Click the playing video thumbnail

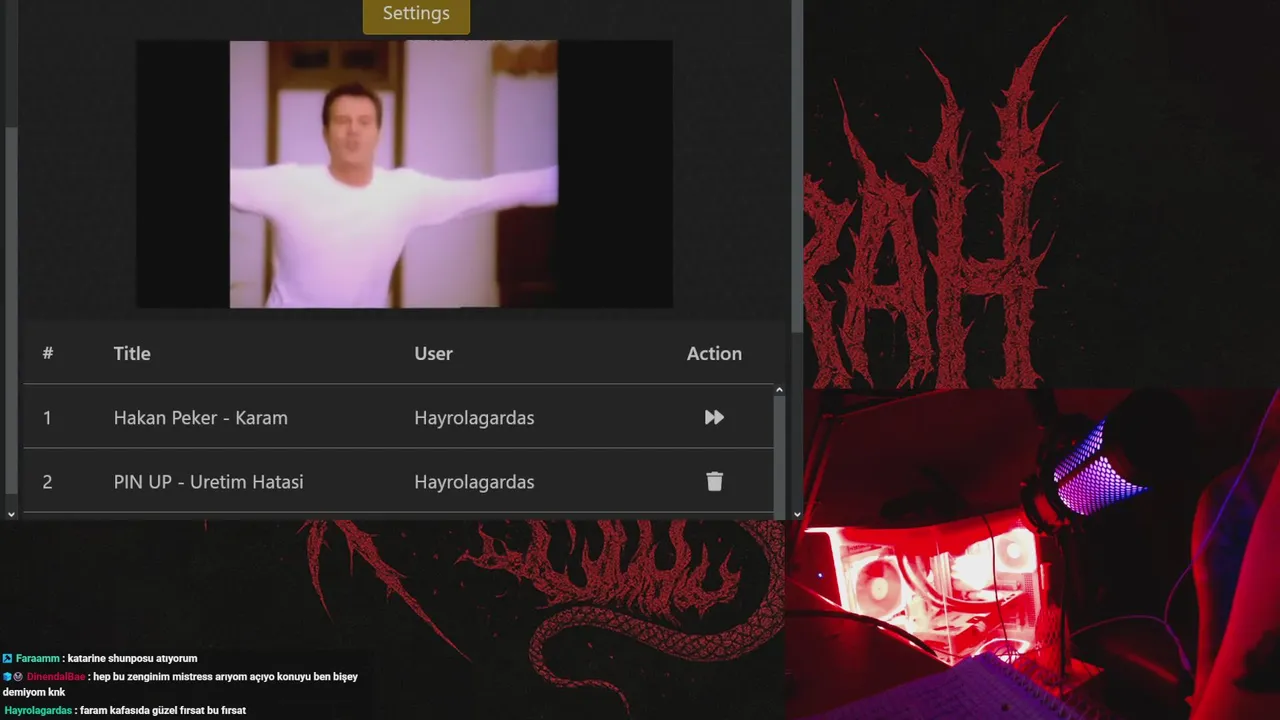[x=404, y=174]
